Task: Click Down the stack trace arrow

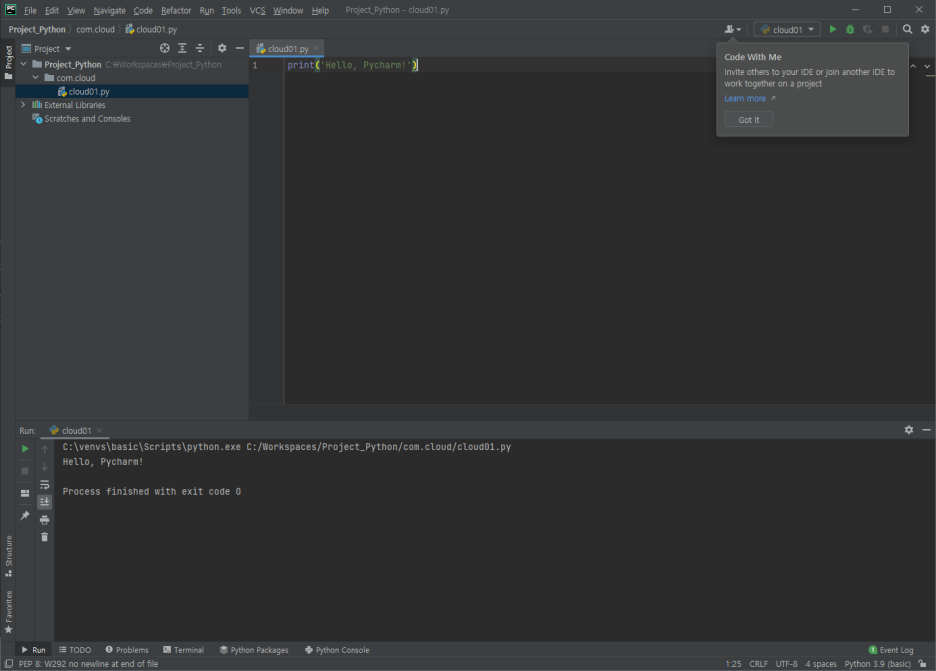Action: point(44,467)
